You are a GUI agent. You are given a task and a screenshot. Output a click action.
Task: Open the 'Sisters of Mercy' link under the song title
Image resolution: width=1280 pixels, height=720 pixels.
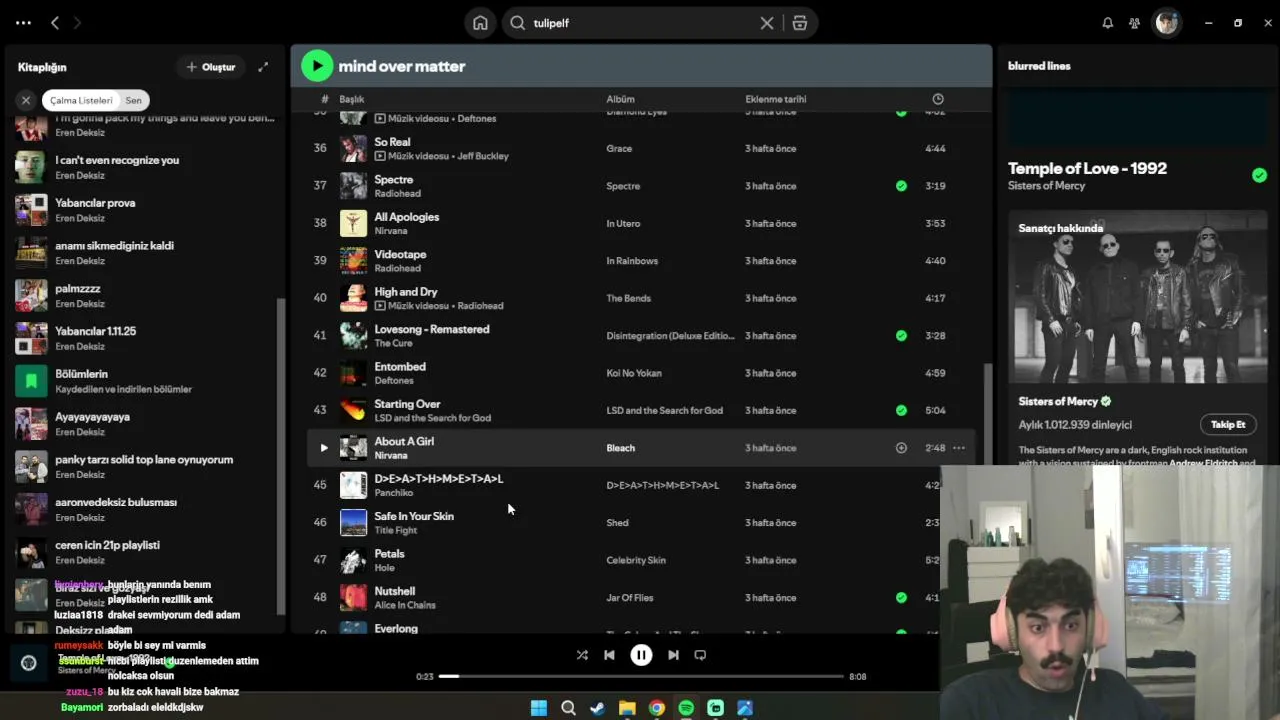coord(1046,186)
